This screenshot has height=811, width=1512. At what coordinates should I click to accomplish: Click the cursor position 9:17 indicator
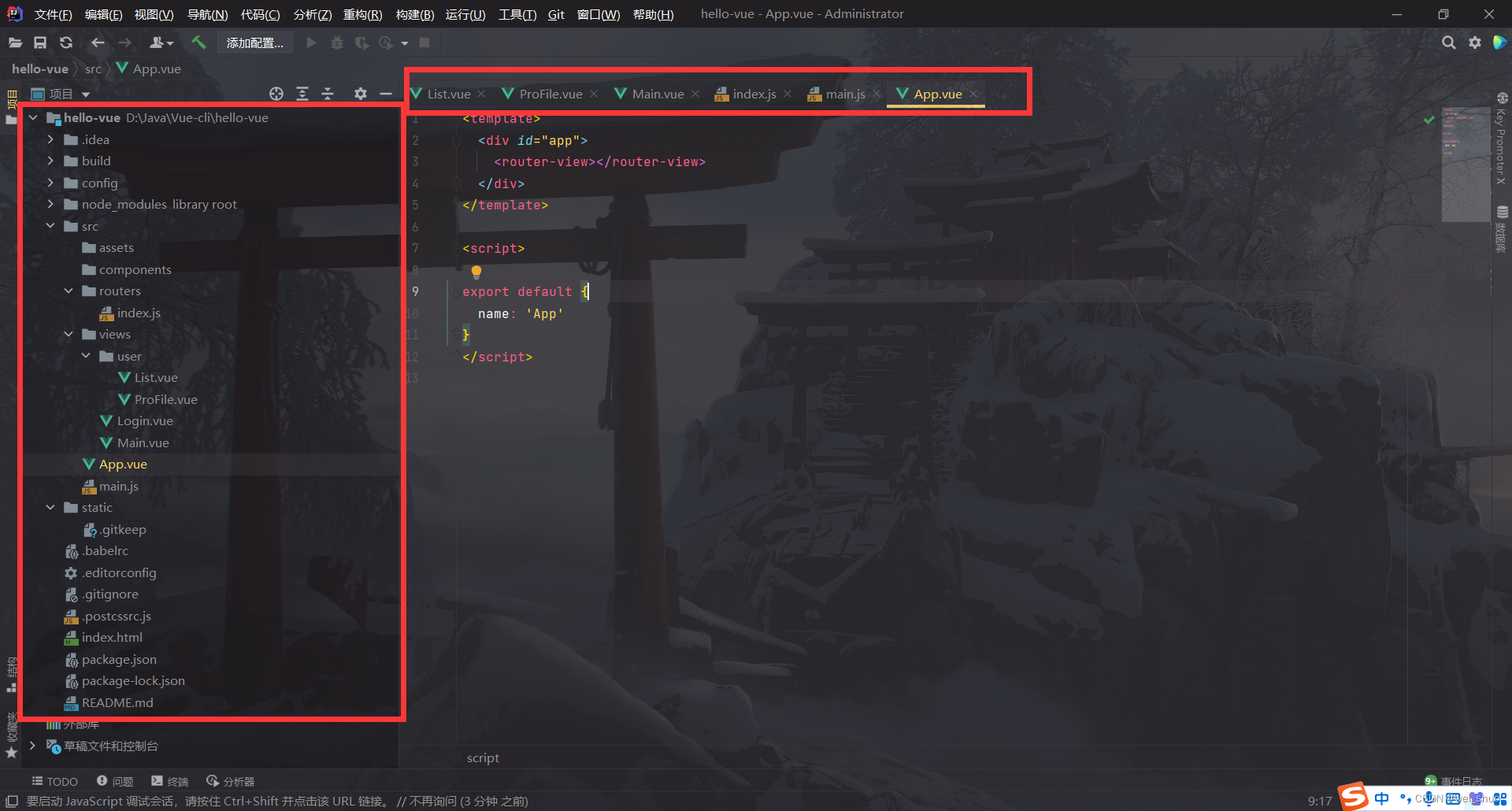point(1320,801)
